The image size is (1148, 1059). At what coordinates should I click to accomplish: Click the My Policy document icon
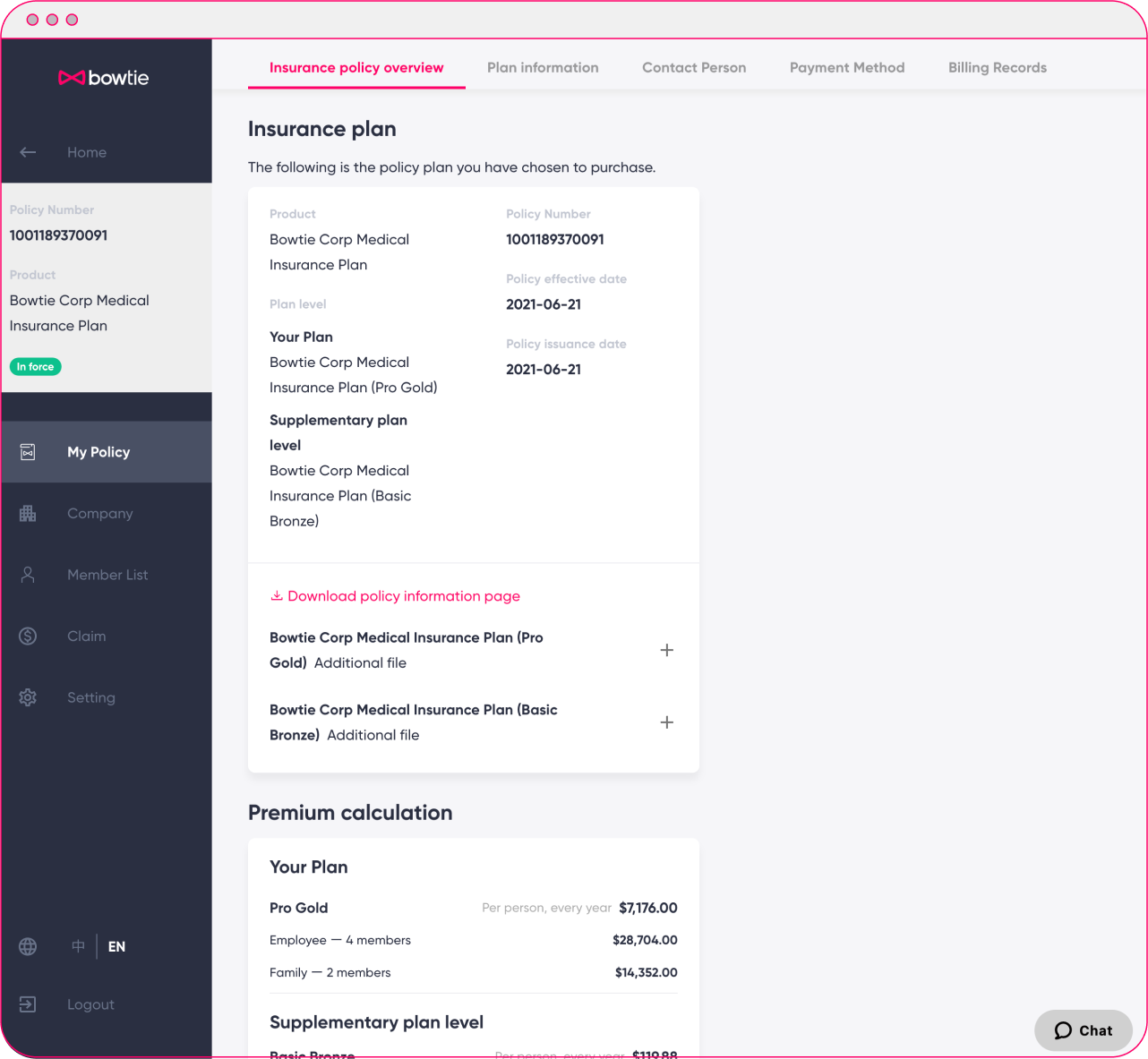point(28,452)
